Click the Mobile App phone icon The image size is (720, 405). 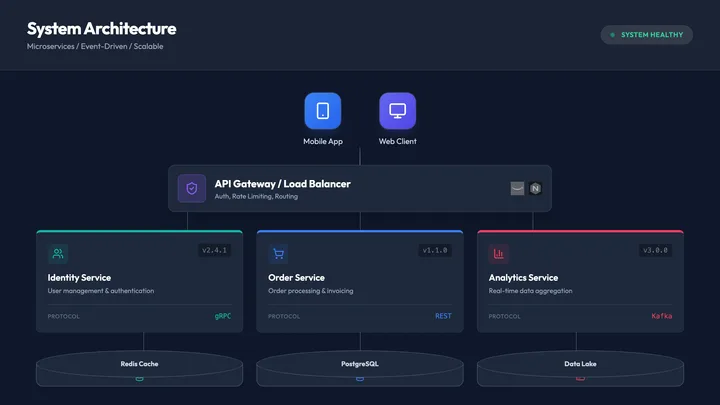[x=323, y=111]
